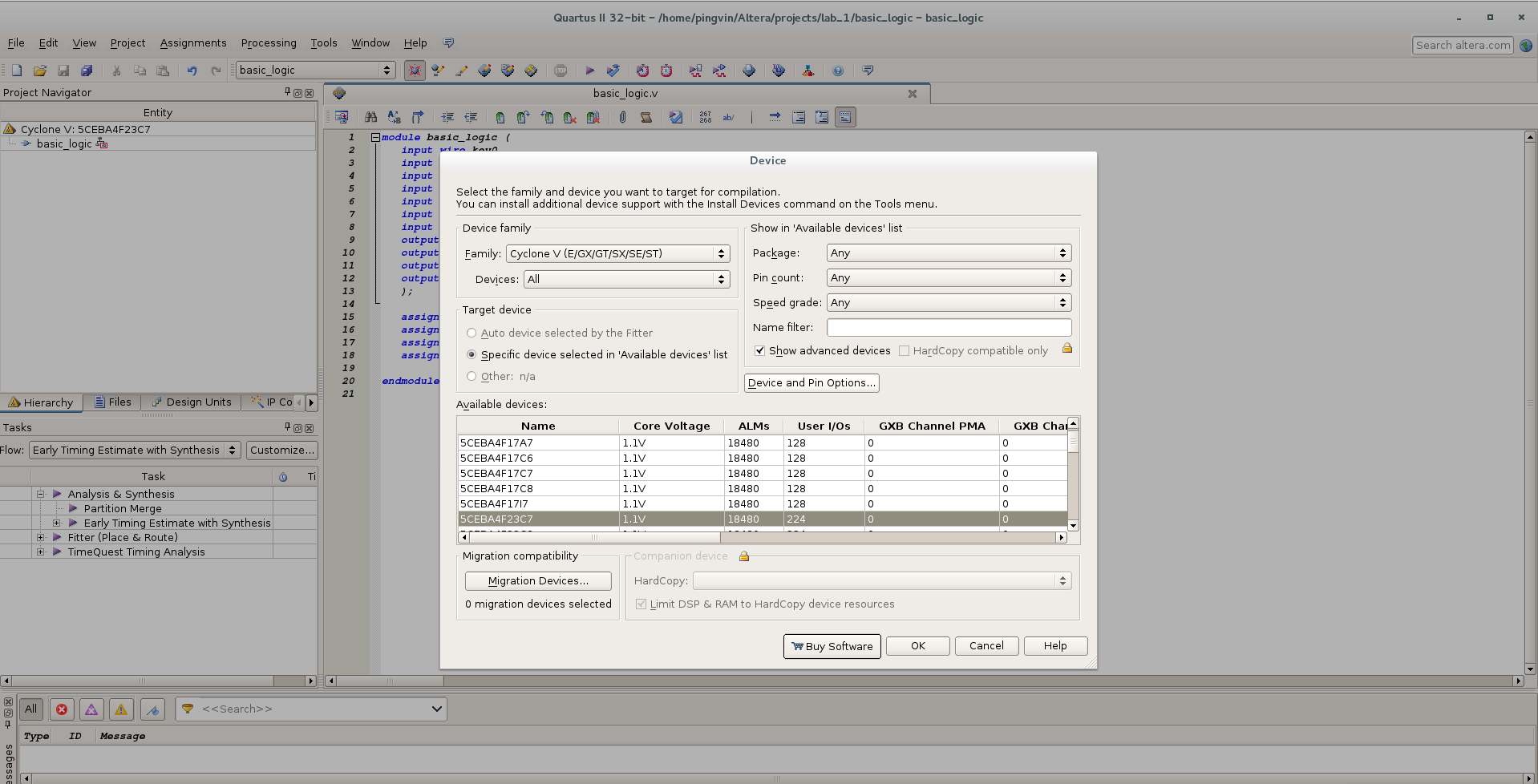Image resolution: width=1538 pixels, height=784 pixels.
Task: Click the Increase Indent editor icon
Action: [x=447, y=117]
